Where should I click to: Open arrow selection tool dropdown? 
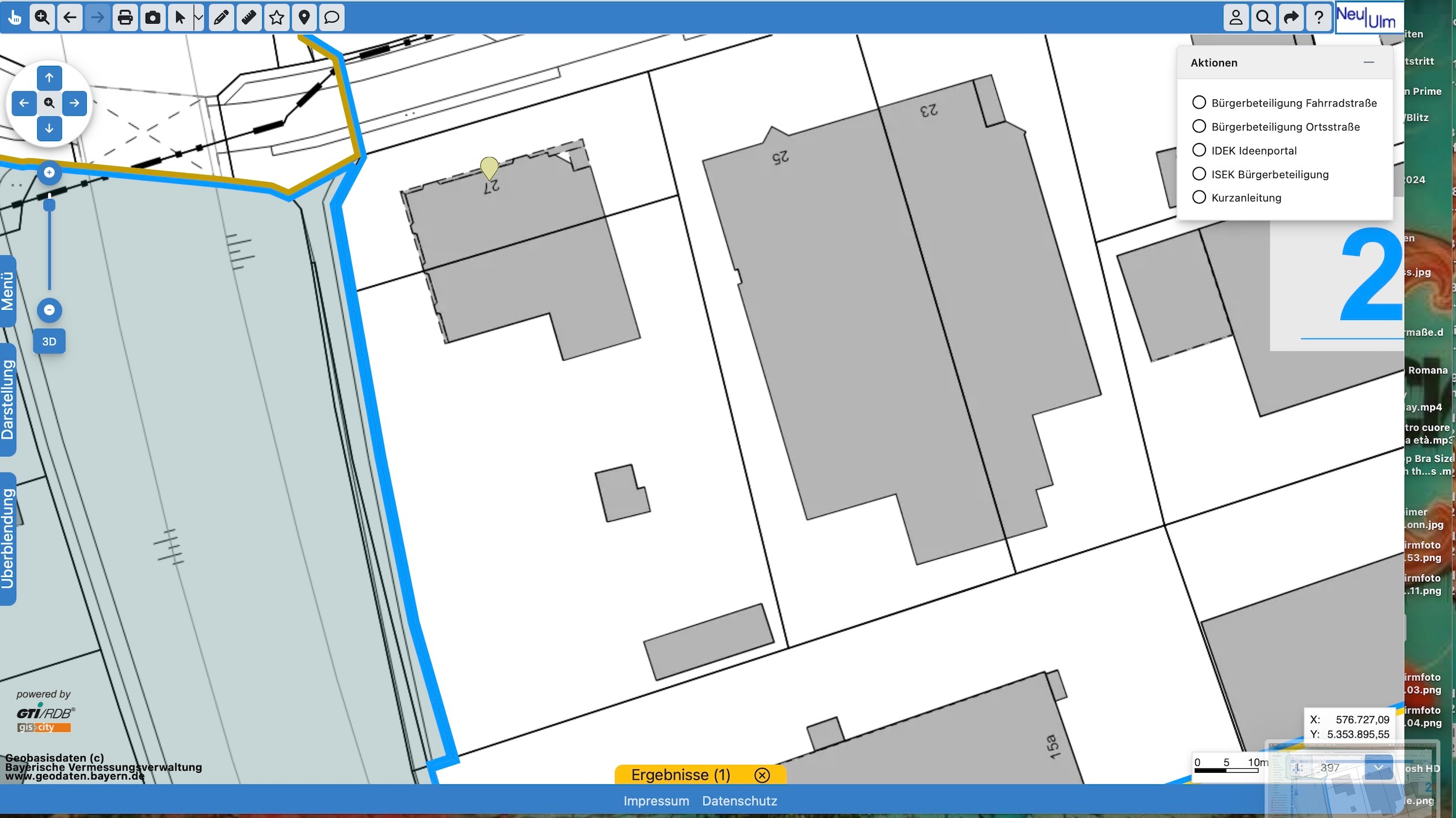pos(198,17)
